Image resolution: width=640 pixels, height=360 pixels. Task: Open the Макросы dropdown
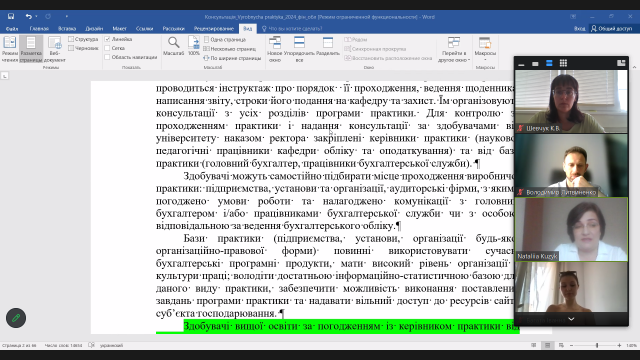pos(485,48)
